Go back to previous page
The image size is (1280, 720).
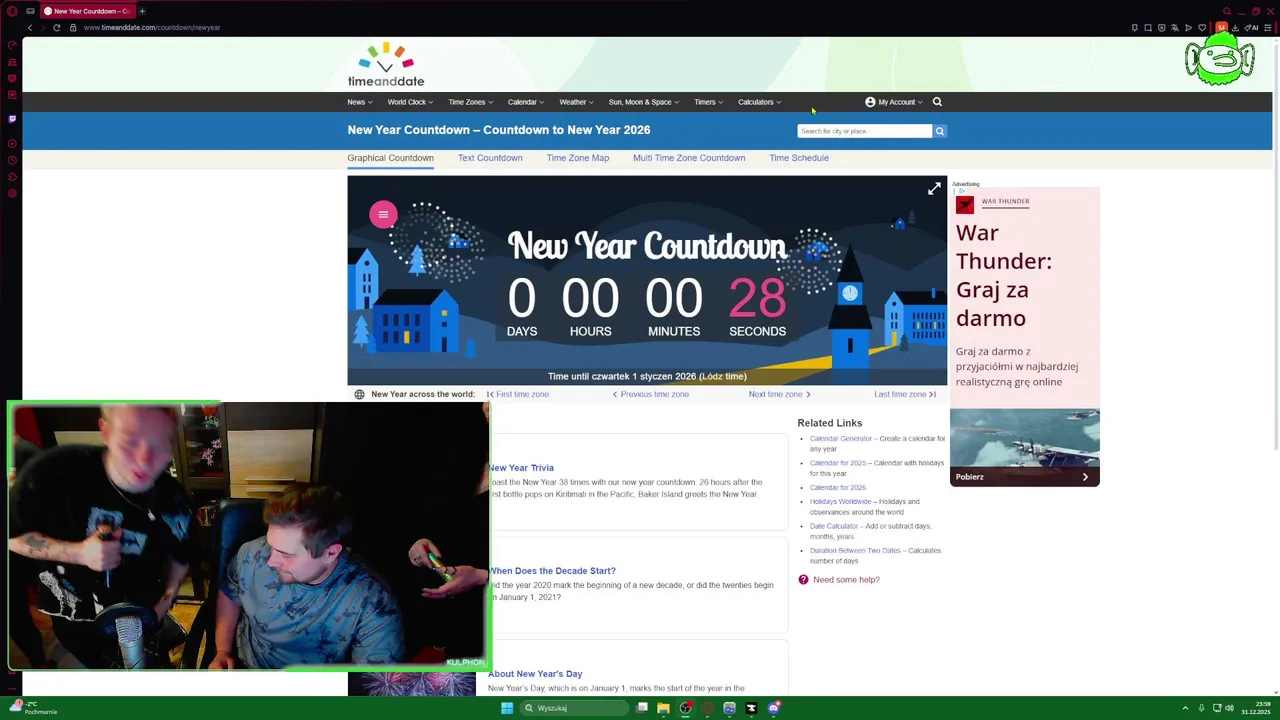pos(30,27)
